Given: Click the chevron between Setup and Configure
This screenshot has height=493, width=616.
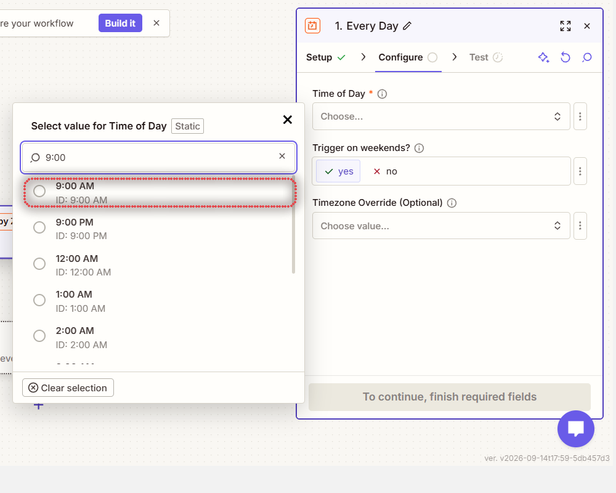Looking at the screenshot, I should click(363, 57).
